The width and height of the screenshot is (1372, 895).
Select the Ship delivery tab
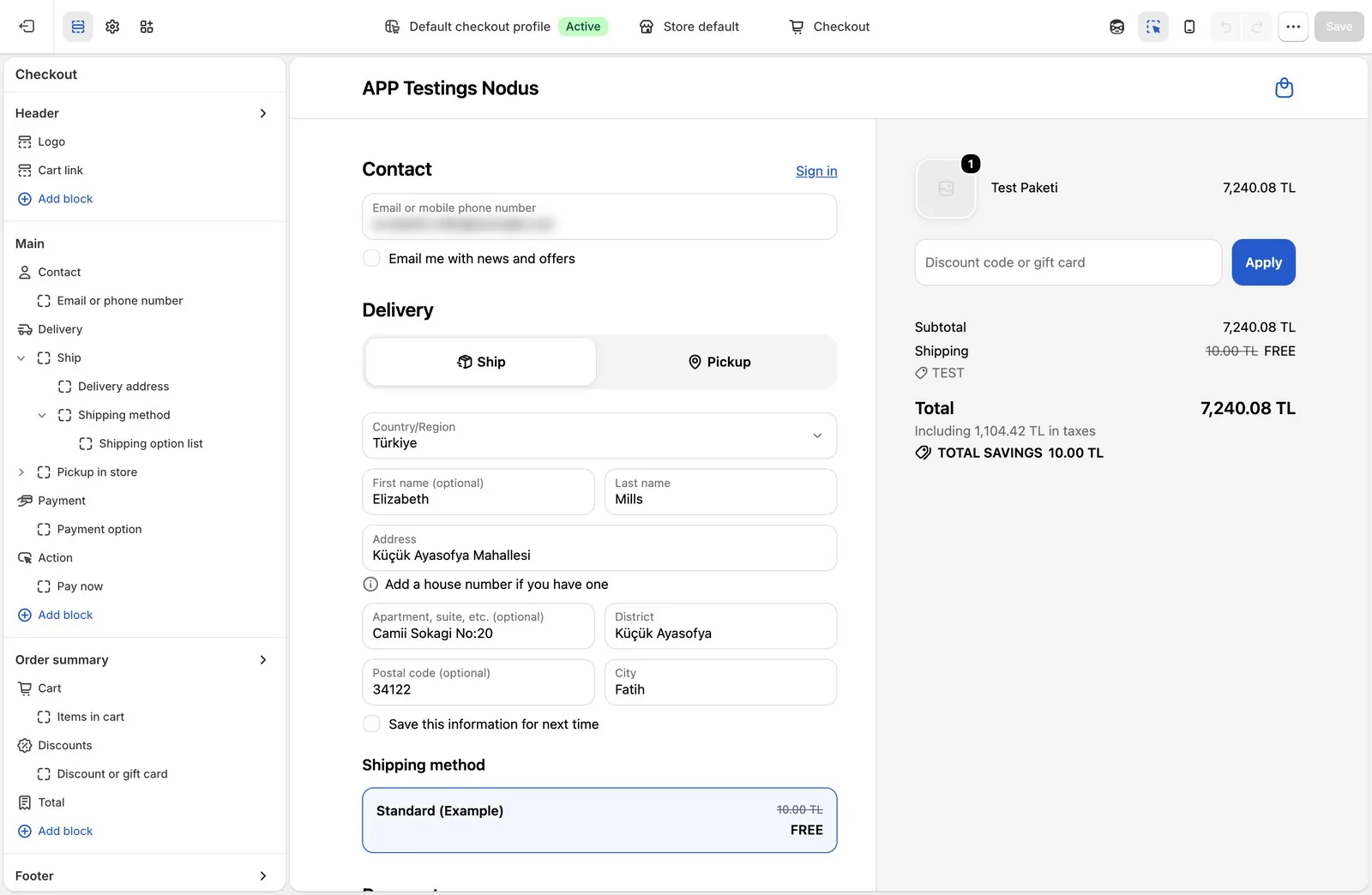click(481, 362)
